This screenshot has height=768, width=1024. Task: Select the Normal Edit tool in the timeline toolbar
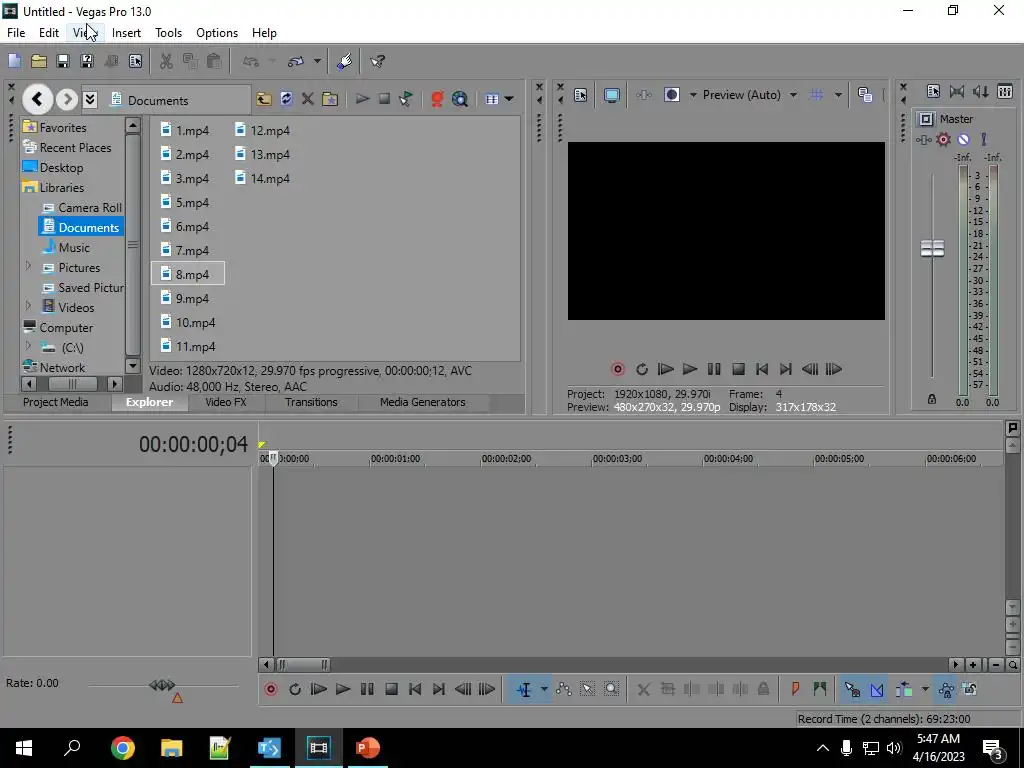(524, 690)
